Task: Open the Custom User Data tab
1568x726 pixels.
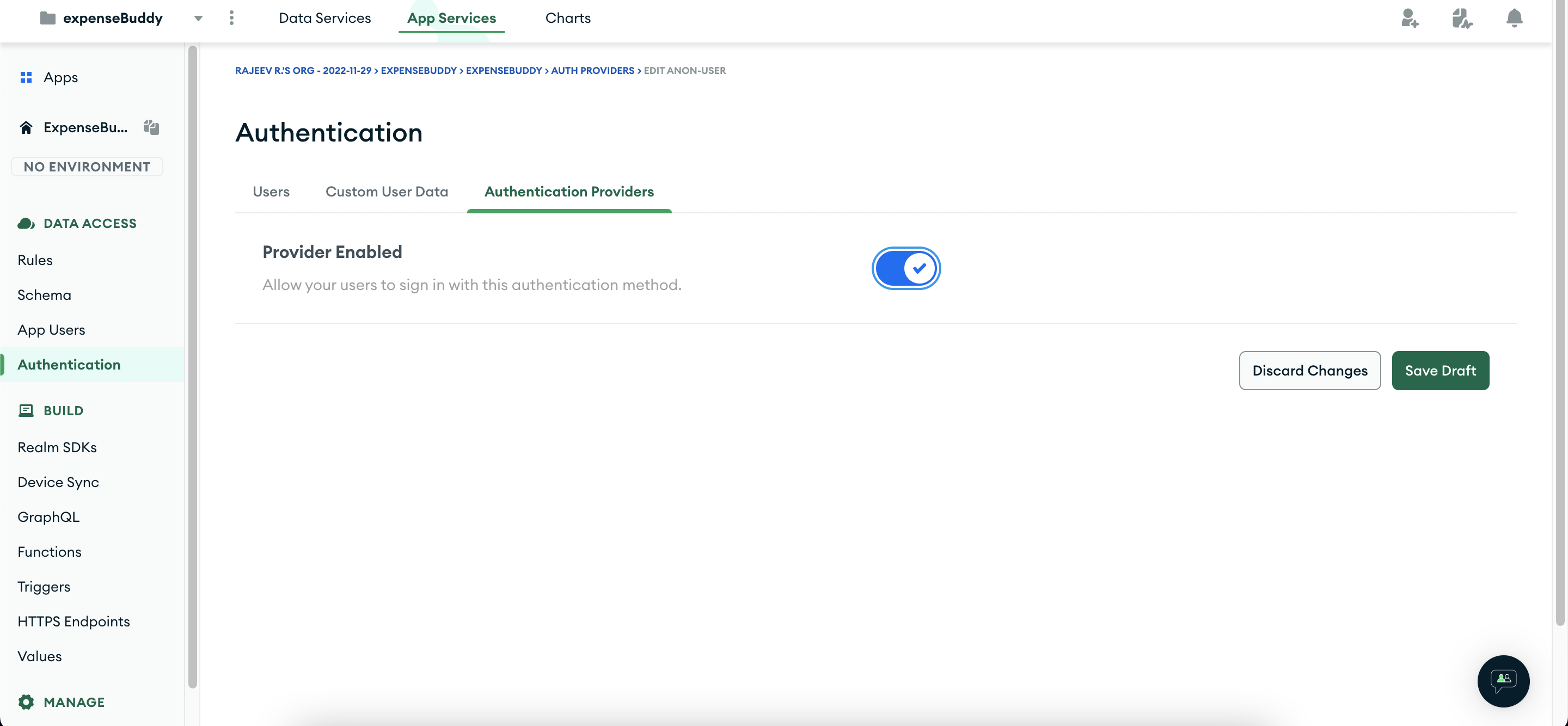Action: coord(387,192)
